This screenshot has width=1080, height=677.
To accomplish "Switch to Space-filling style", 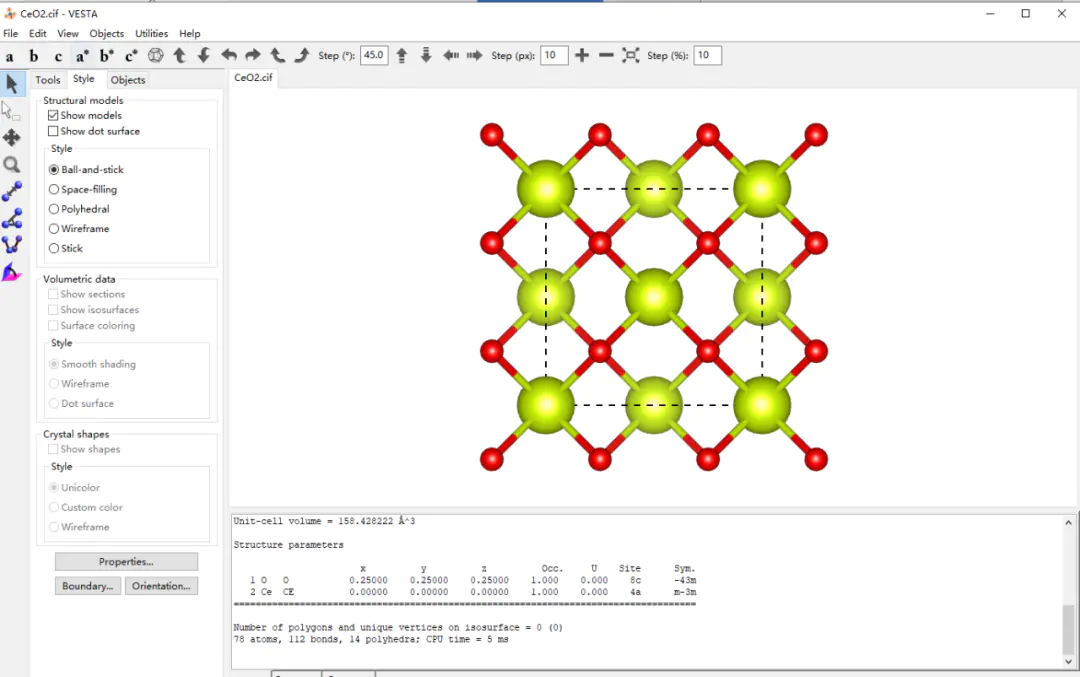I will 54,190.
